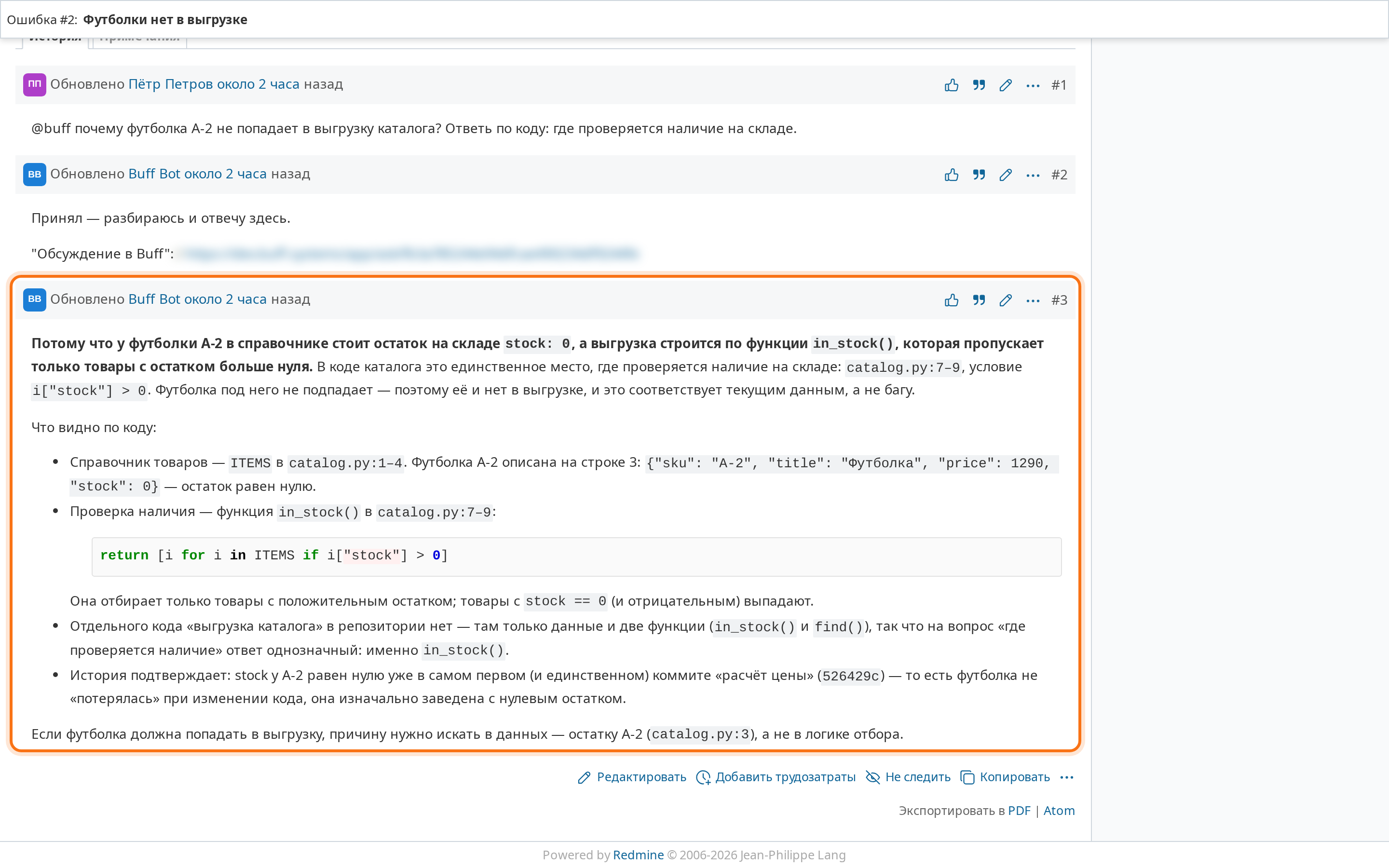Viewport: 1389px width, 868px height.
Task: Open actions menu for comment #1
Action: 1033,85
